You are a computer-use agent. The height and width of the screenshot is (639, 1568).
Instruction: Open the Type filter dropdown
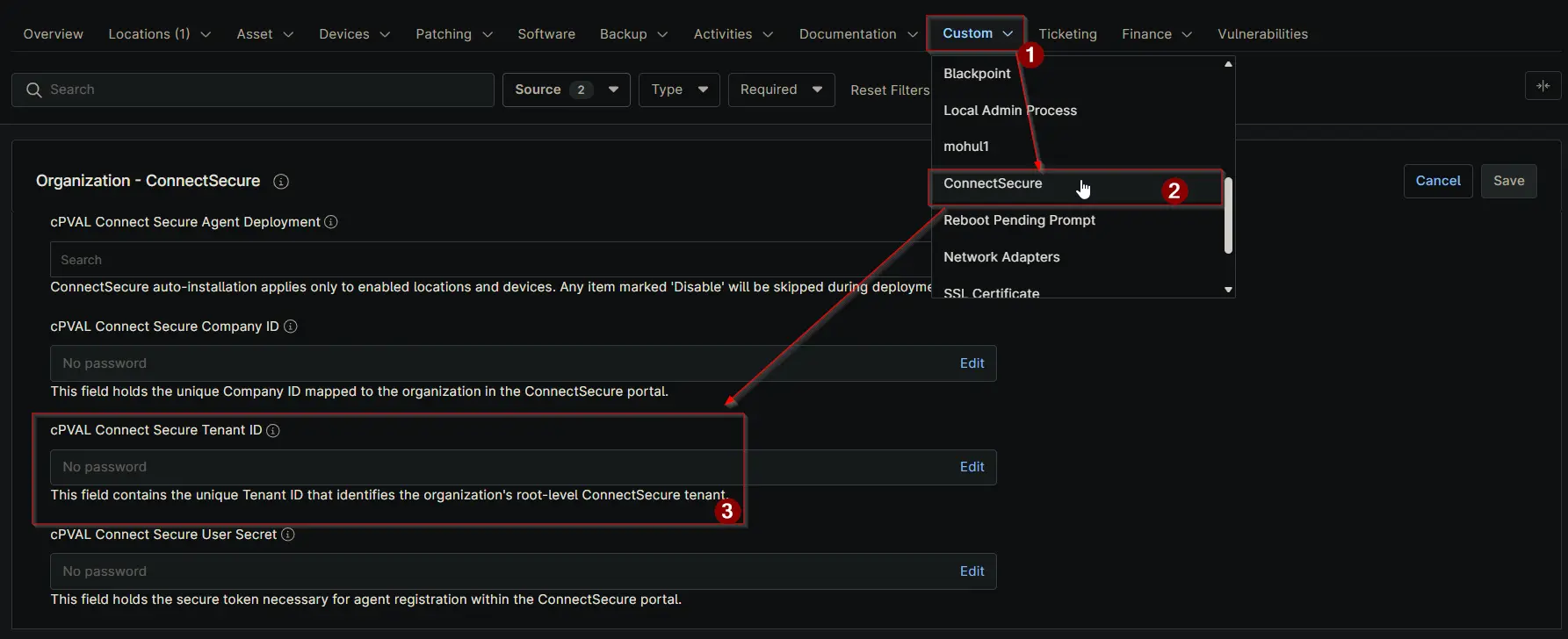click(679, 90)
